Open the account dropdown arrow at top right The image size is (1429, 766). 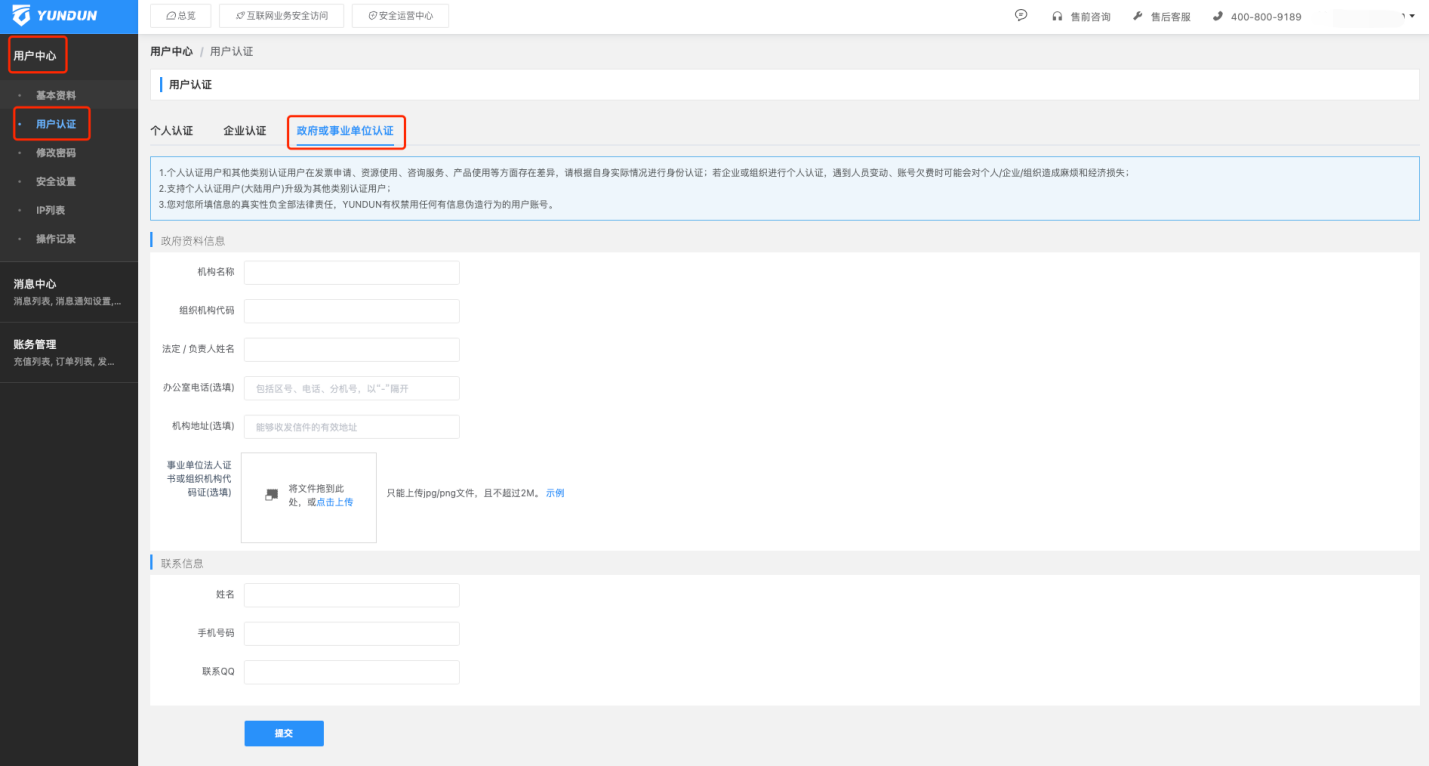click(x=1412, y=16)
